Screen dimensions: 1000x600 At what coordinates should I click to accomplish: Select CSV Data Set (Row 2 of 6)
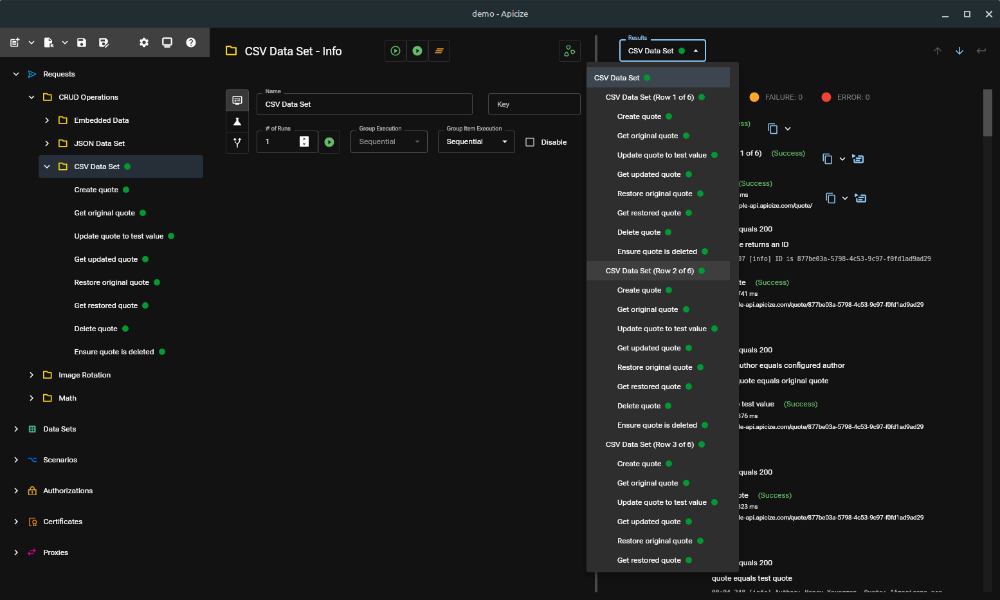(649, 271)
